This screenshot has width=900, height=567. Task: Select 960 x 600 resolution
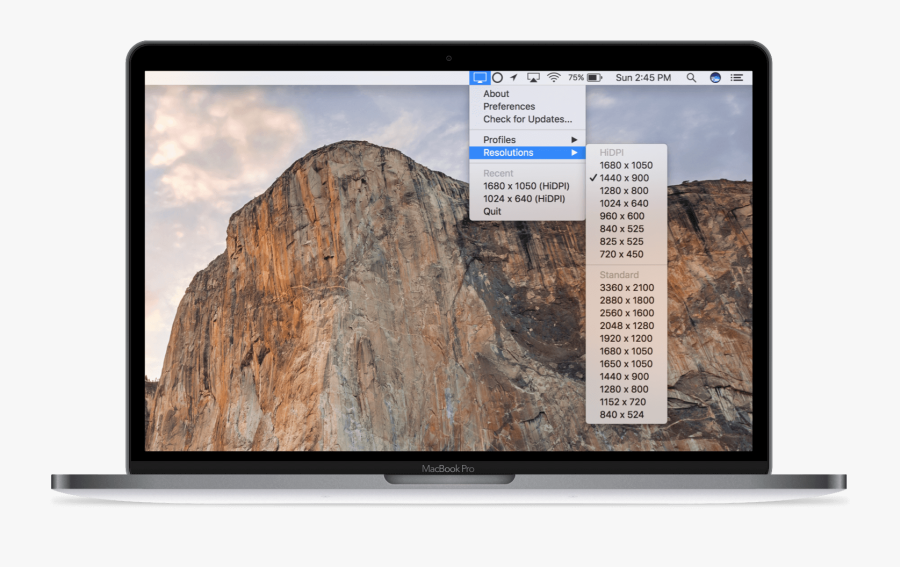(x=626, y=216)
